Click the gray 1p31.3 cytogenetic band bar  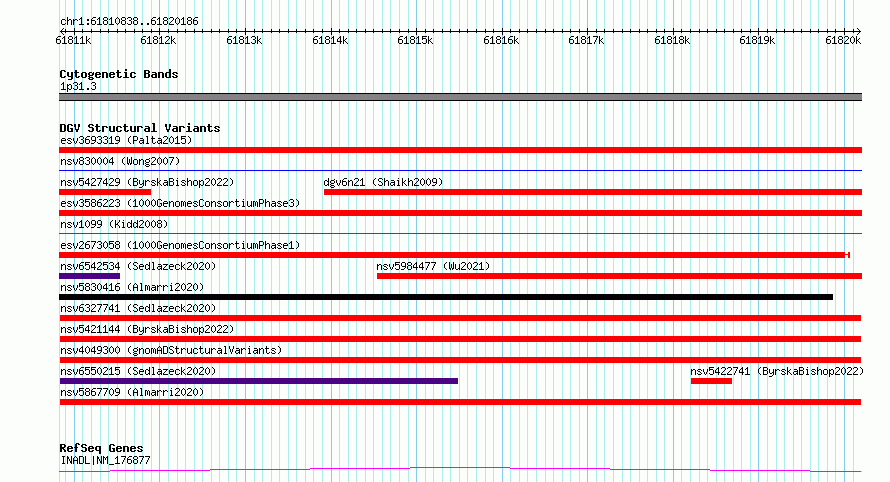coord(460,97)
